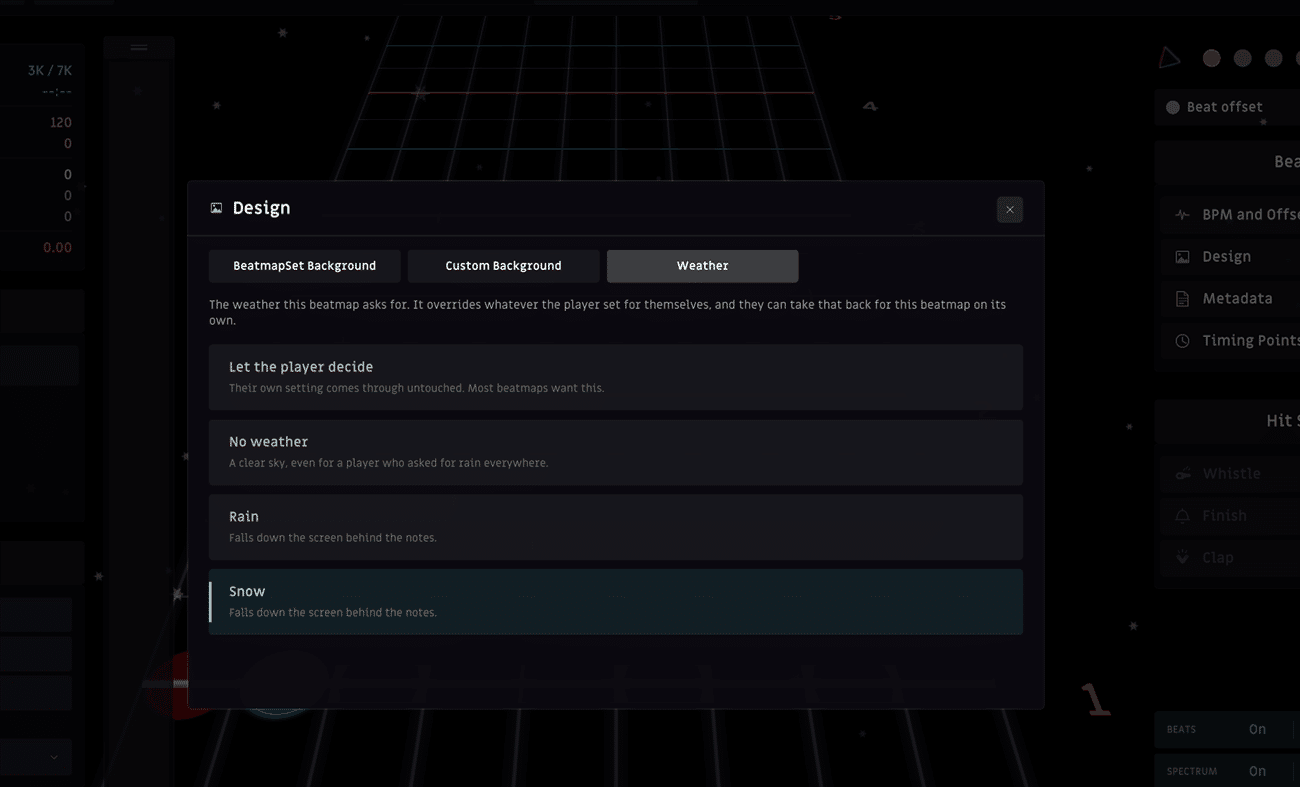Click the Design dialog title
This screenshot has width=1300, height=787.
click(x=261, y=208)
